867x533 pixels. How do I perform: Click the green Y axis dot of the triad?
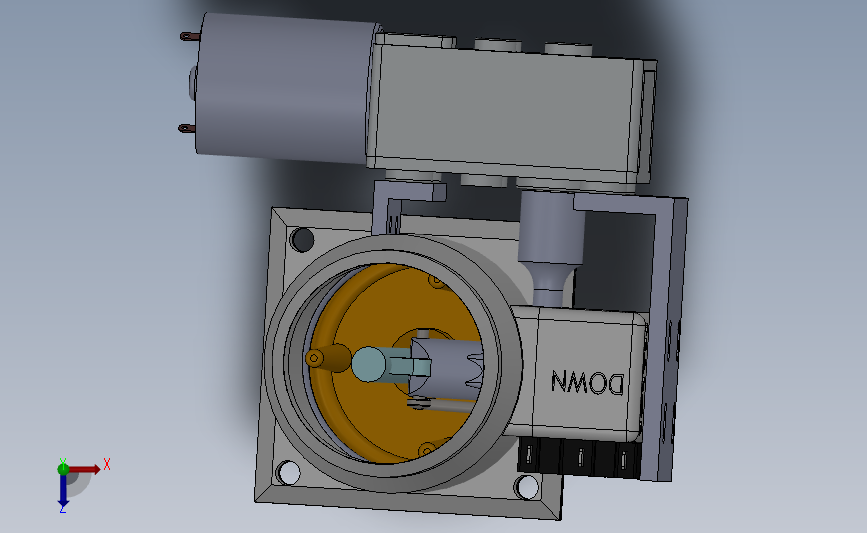(63, 469)
